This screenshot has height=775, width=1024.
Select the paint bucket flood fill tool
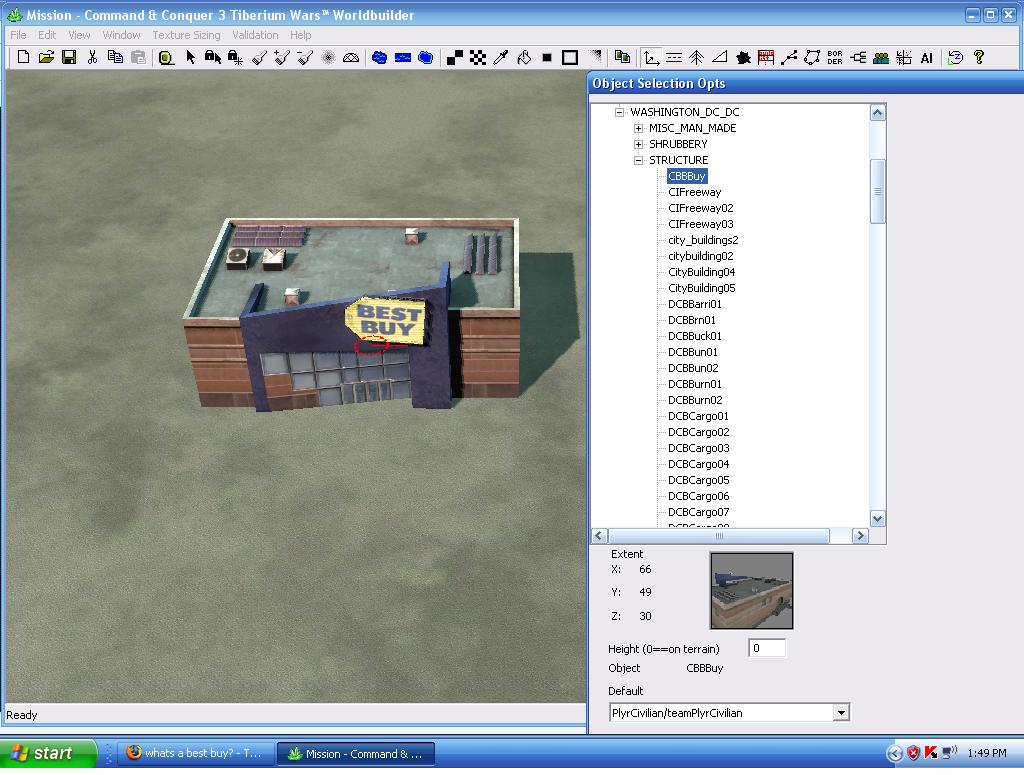pos(524,57)
